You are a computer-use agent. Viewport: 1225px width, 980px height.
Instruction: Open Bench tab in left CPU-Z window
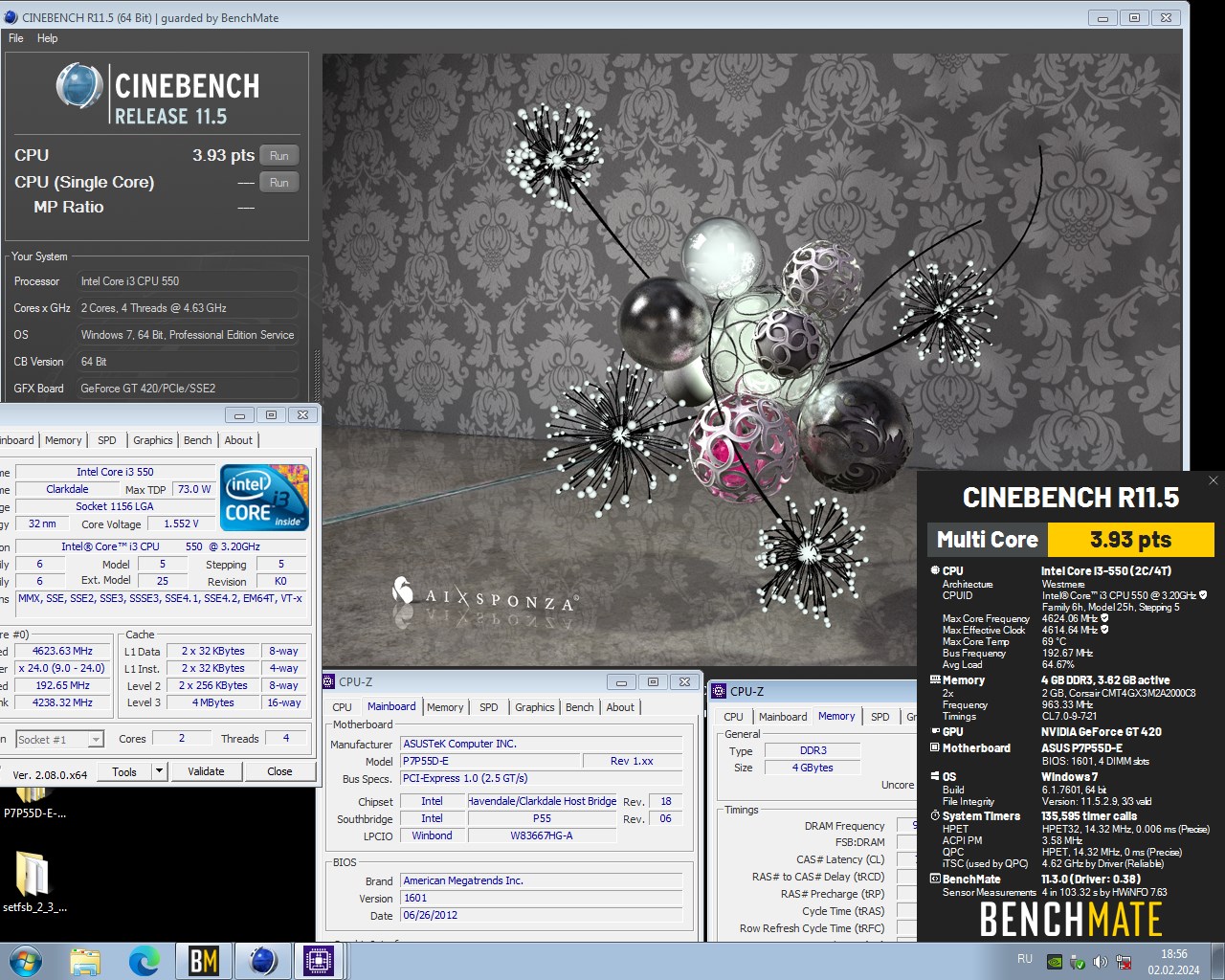tap(198, 440)
